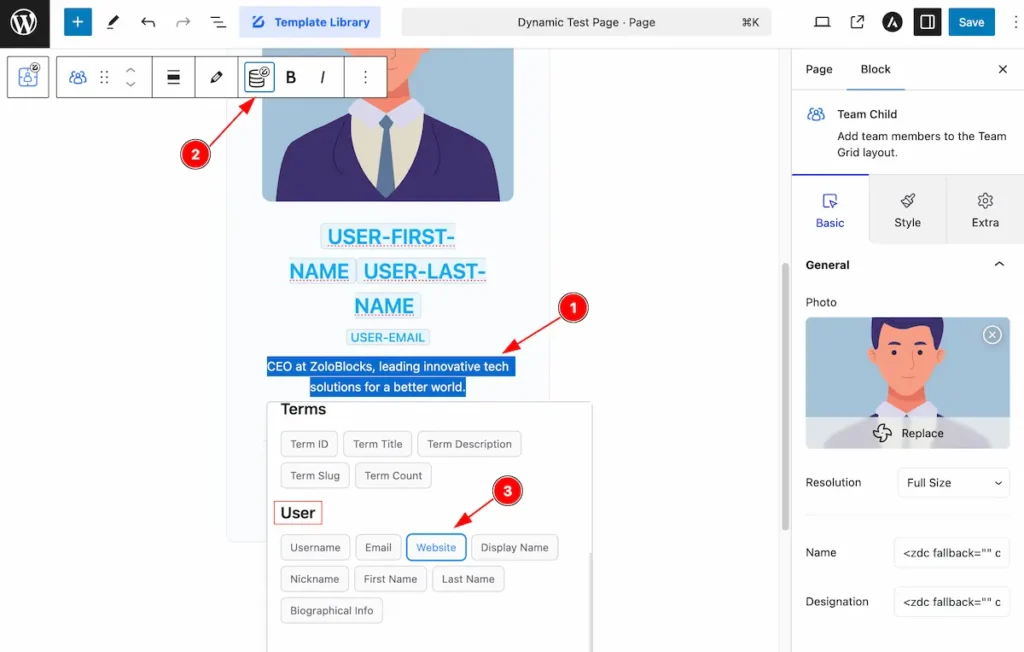Image resolution: width=1024 pixels, height=652 pixels.
Task: Click the dynamic content database icon
Action: (259, 77)
